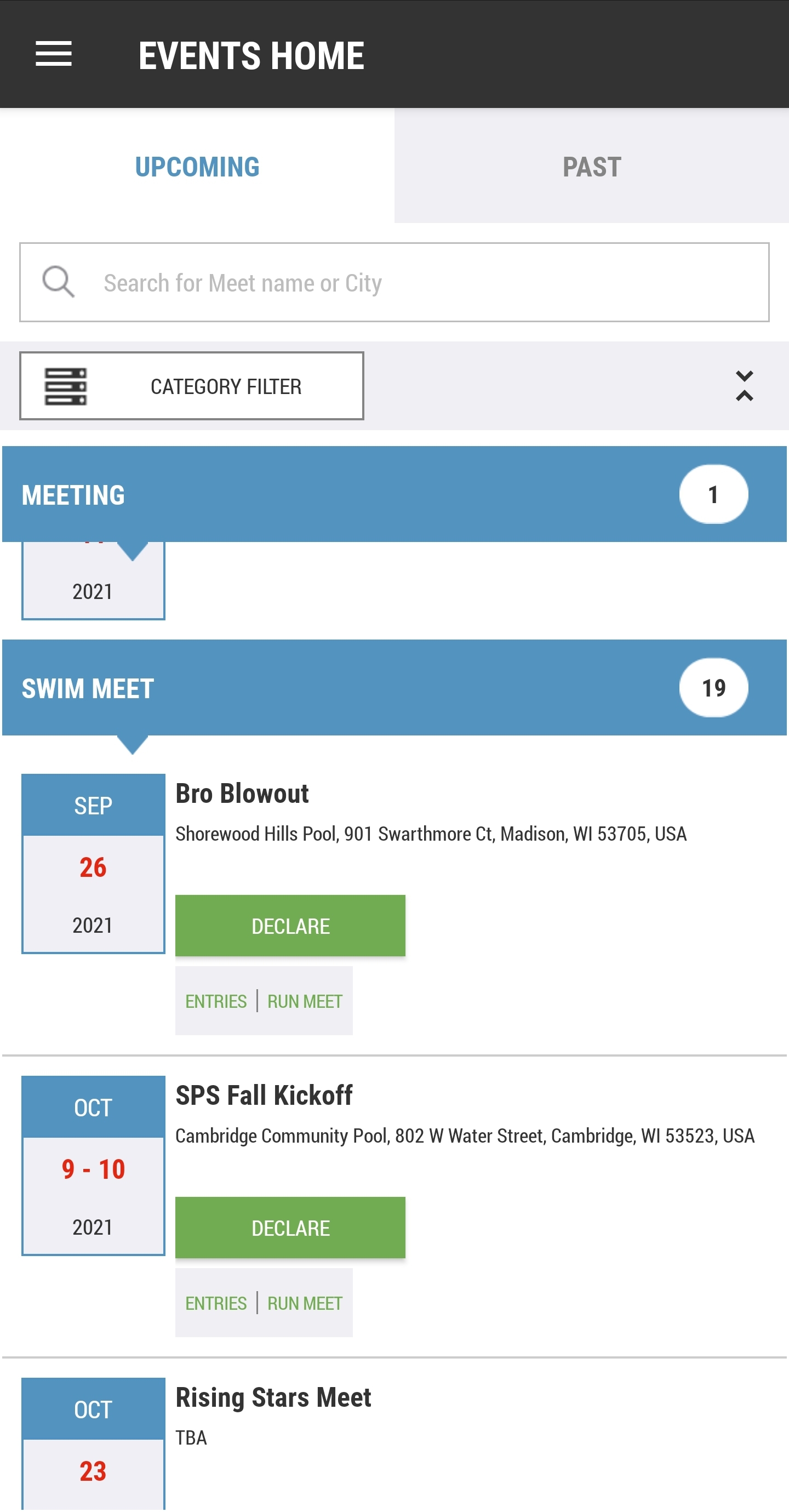
Task: Open the hamburger navigation menu
Action: click(54, 54)
